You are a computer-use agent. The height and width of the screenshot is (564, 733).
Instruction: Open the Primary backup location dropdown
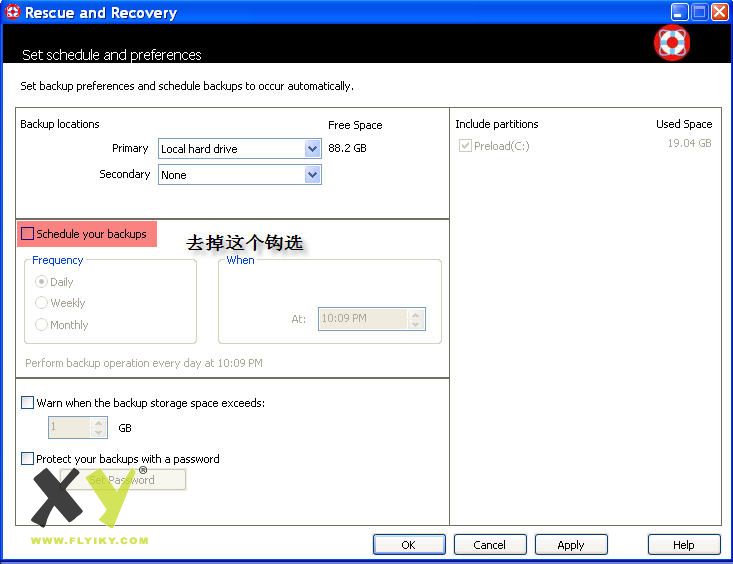tap(240, 149)
